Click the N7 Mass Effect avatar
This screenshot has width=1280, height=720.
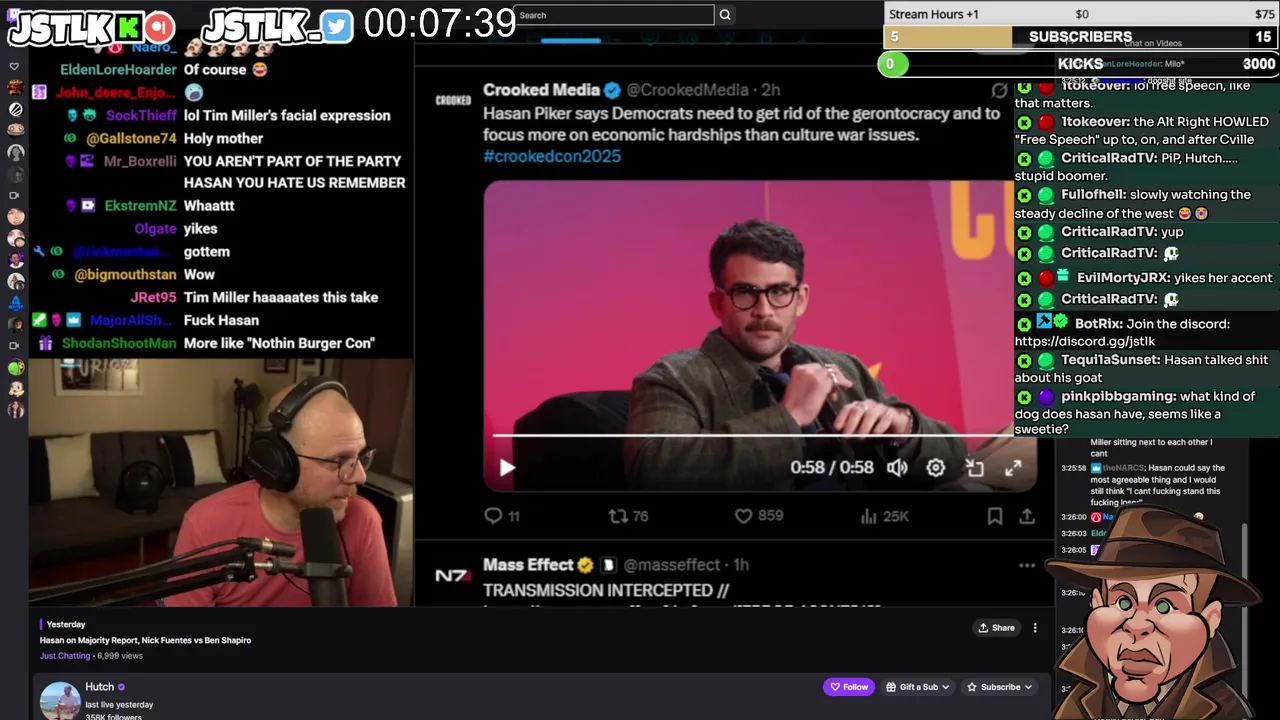pyautogui.click(x=453, y=576)
